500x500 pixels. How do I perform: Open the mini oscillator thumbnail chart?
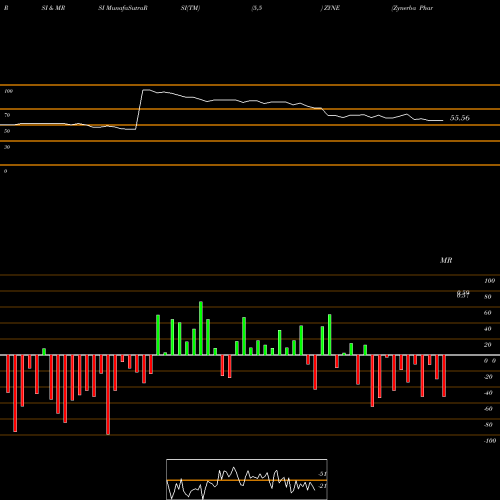[x=247, y=479]
